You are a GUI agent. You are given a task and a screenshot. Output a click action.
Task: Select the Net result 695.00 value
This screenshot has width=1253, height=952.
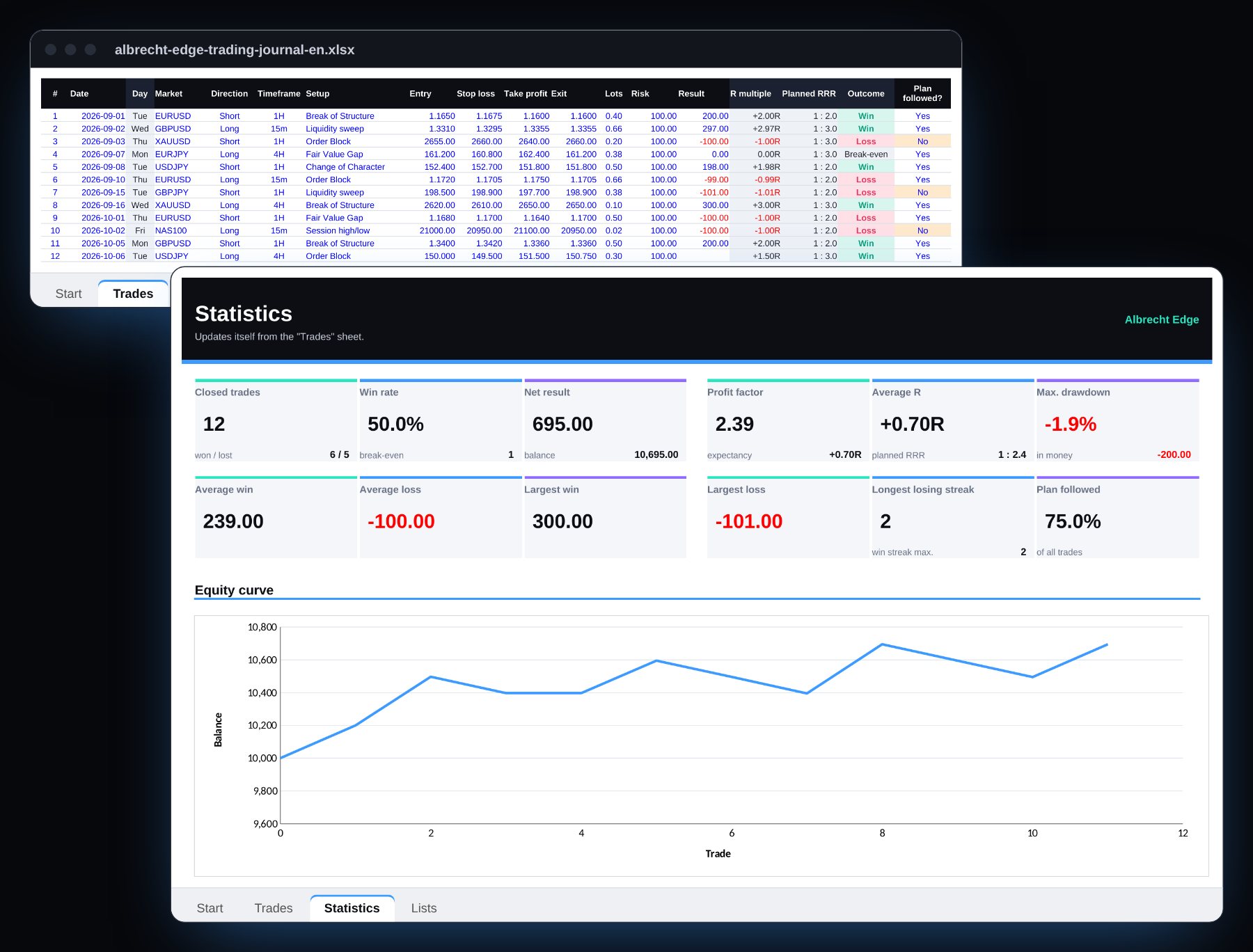point(562,424)
